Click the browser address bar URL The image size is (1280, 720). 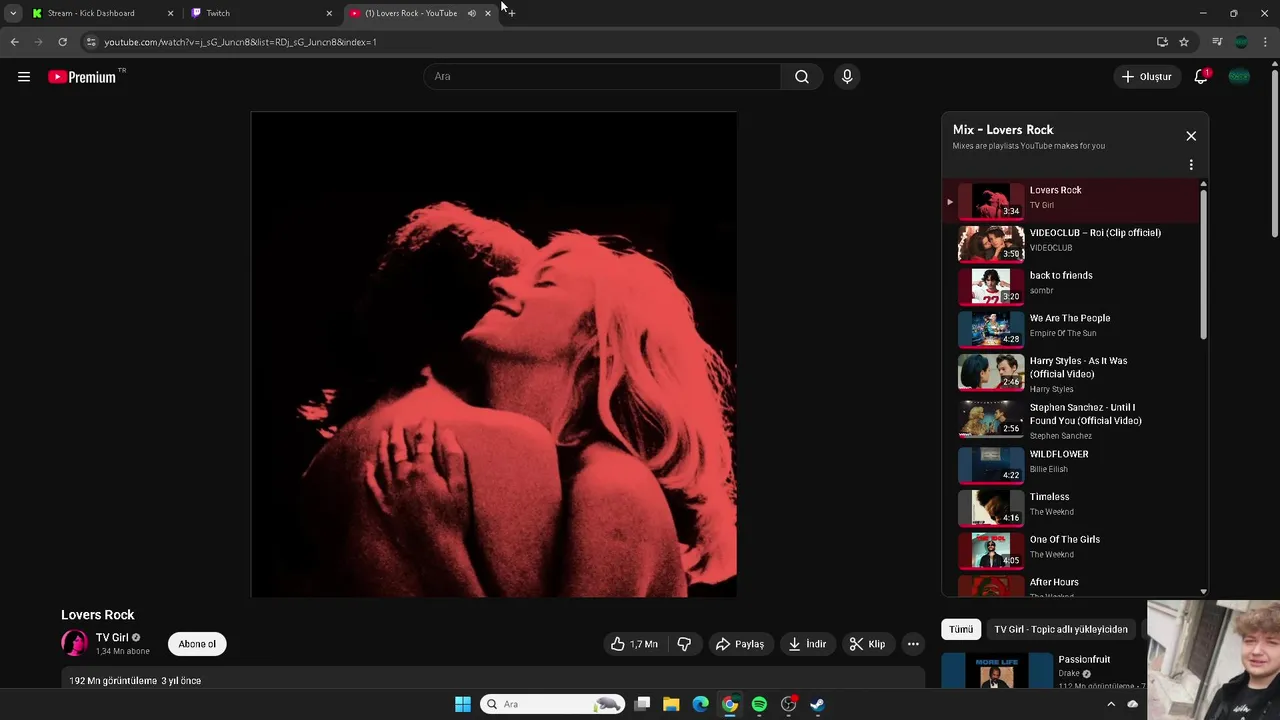pyautogui.click(x=240, y=42)
